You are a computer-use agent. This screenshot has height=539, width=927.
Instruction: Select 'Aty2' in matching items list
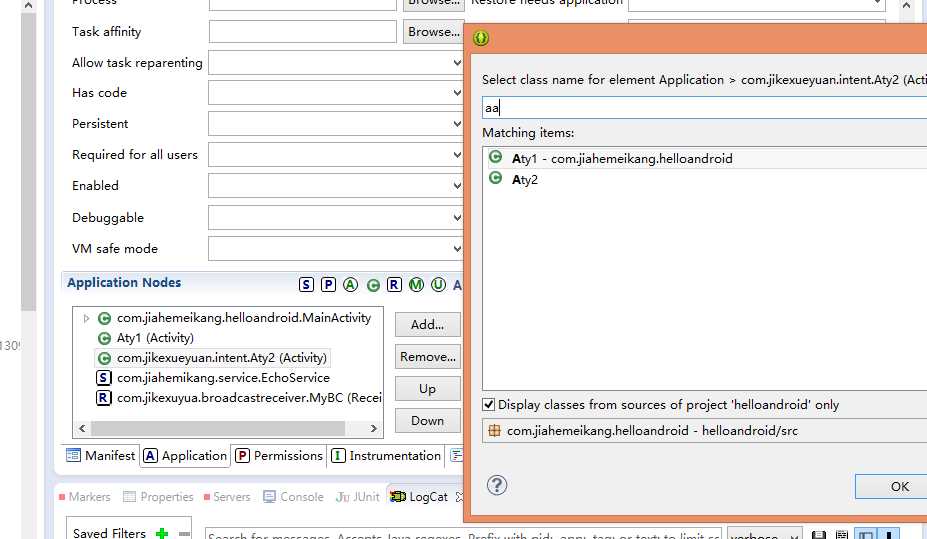[705, 179]
